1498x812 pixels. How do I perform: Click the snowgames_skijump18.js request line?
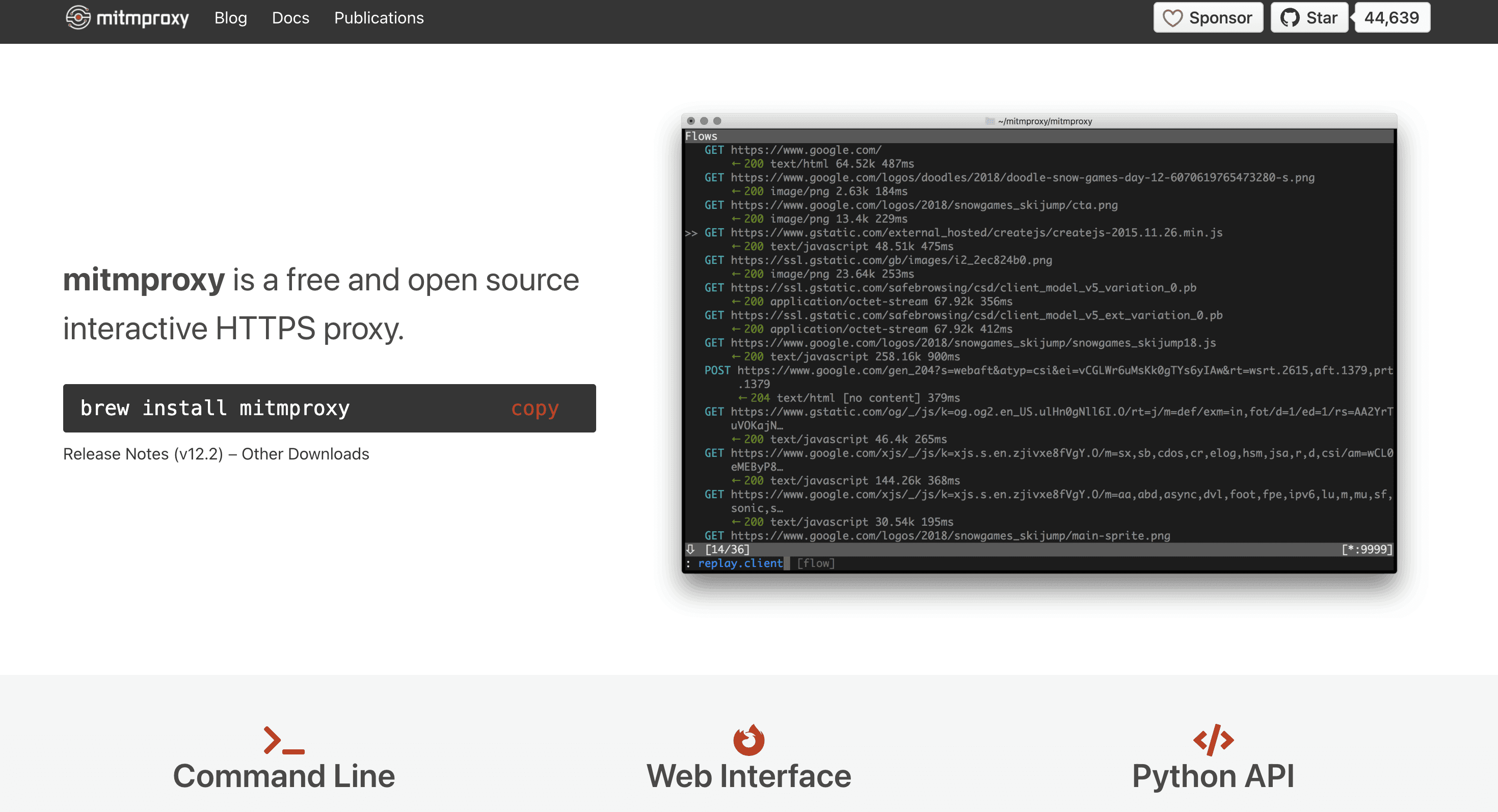coord(960,343)
